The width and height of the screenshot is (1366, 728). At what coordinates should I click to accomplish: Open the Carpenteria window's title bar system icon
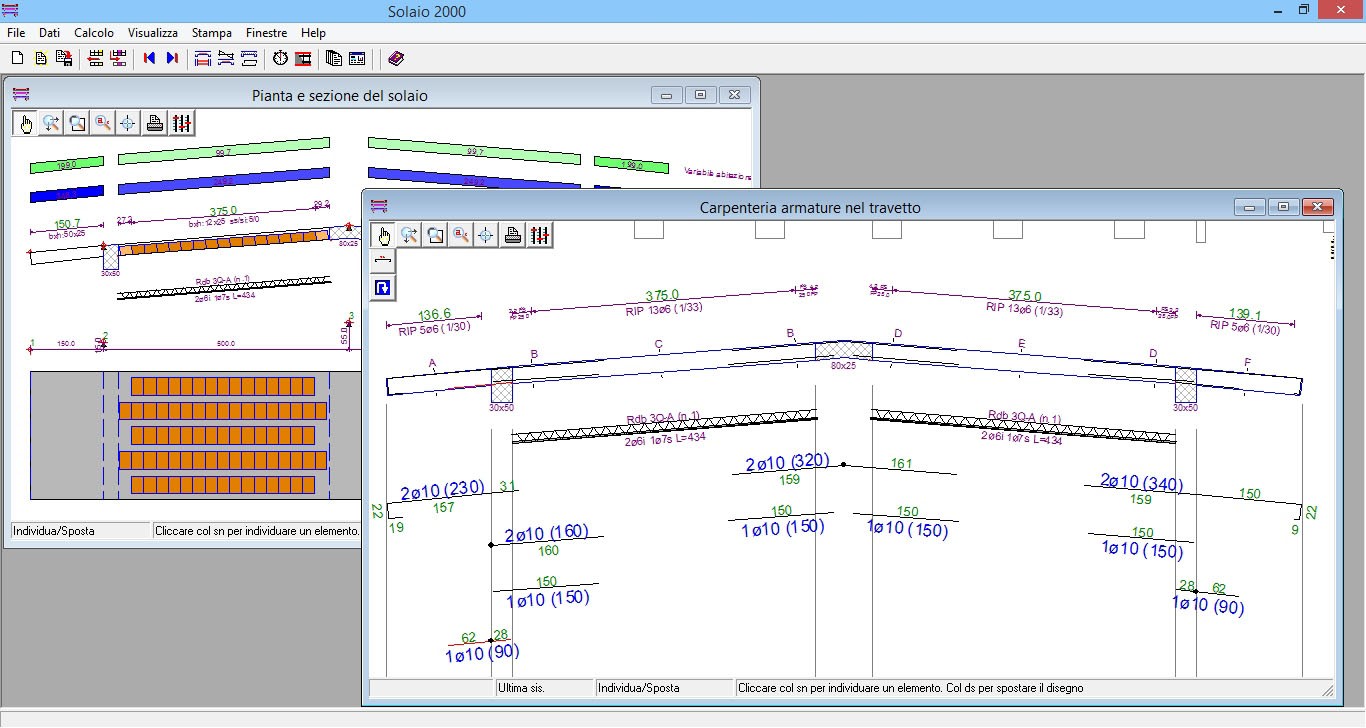379,207
